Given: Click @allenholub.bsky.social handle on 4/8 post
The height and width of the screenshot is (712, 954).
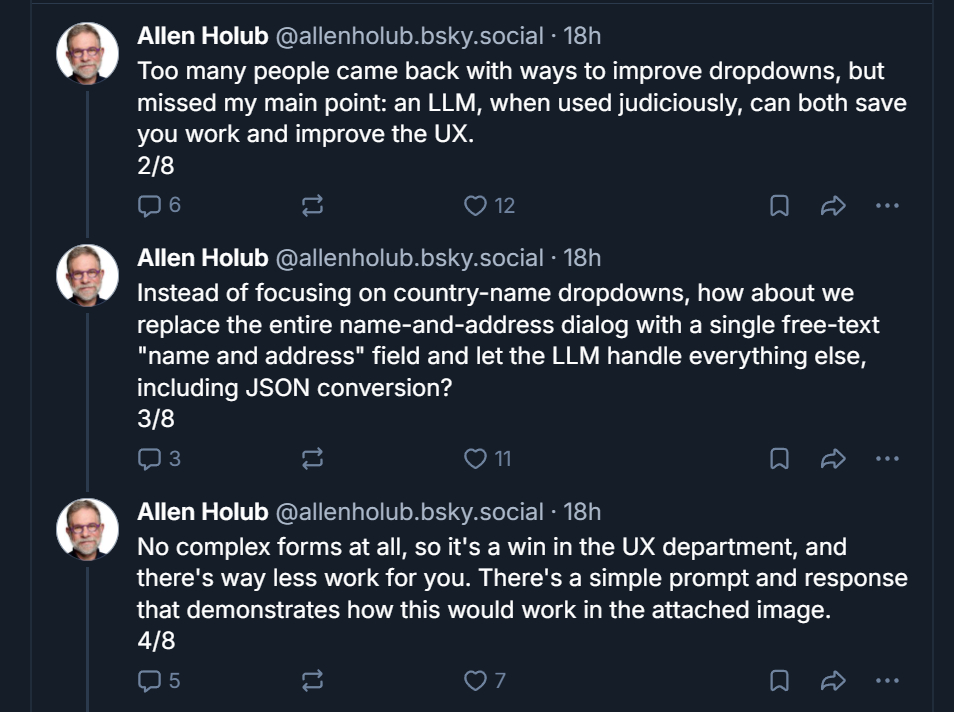Looking at the screenshot, I should tap(408, 512).
